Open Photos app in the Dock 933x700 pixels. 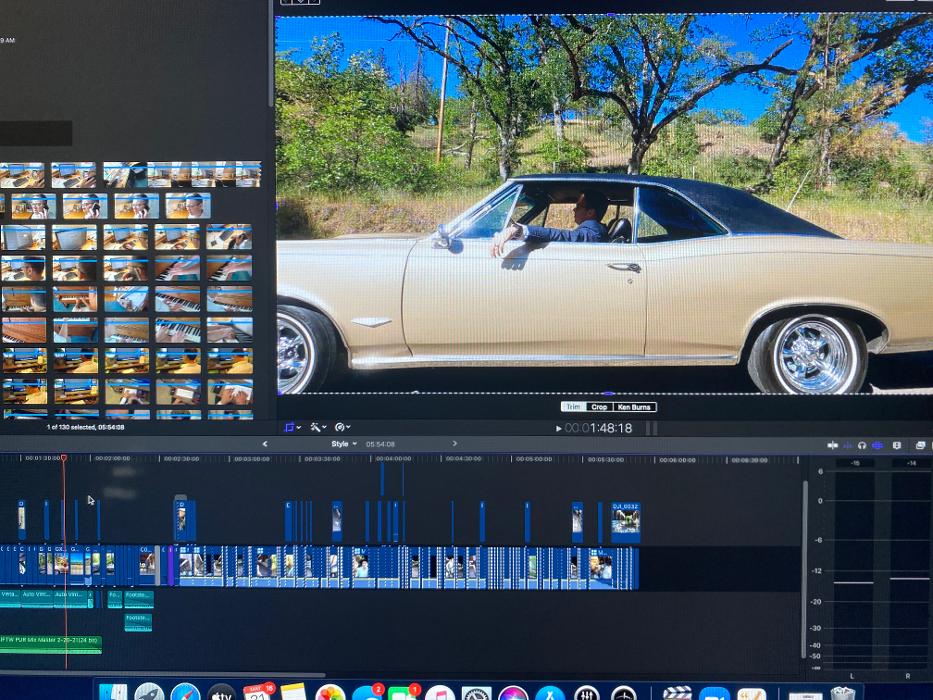point(330,693)
